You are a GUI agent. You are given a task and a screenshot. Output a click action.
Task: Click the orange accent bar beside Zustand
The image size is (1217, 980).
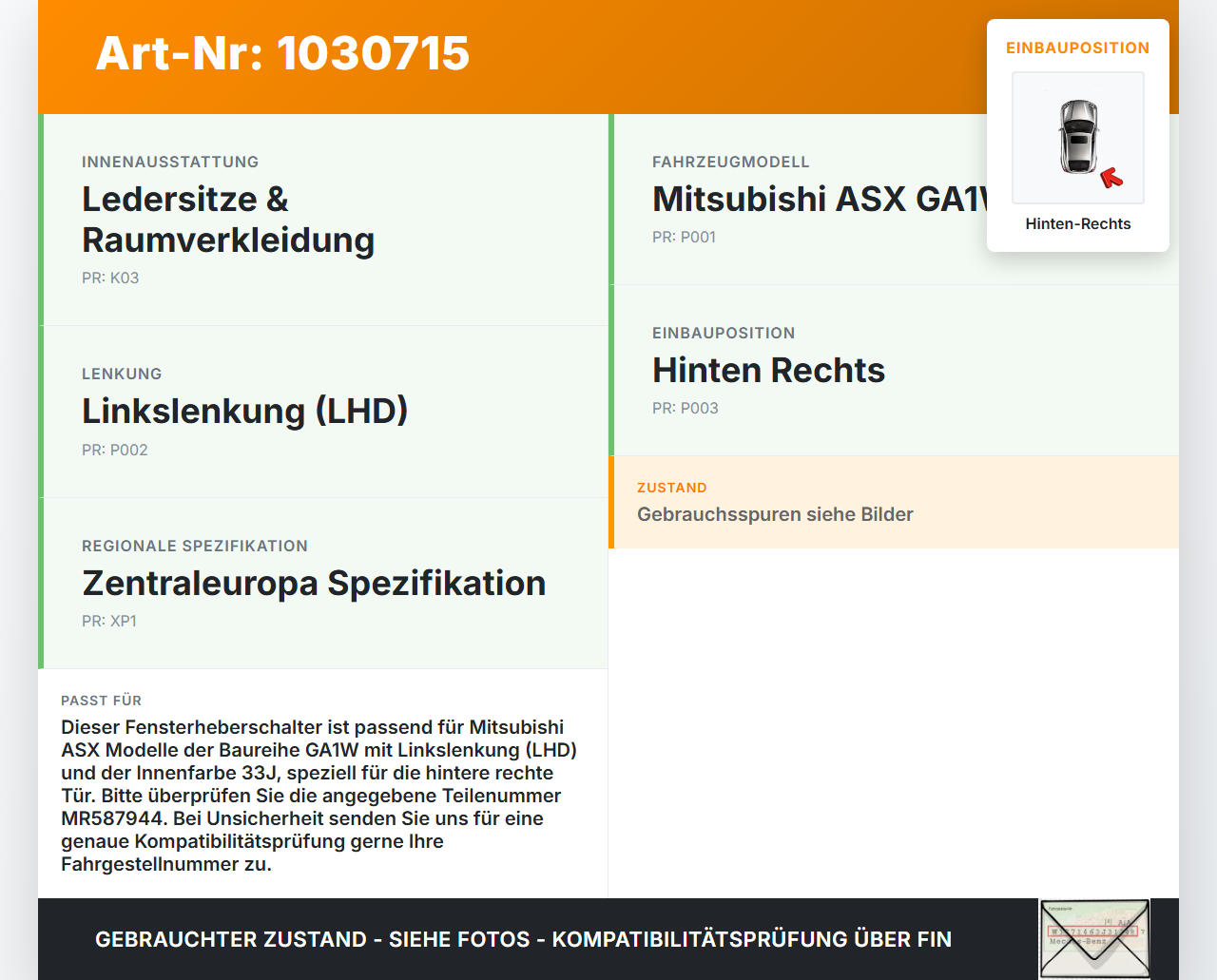pos(610,502)
